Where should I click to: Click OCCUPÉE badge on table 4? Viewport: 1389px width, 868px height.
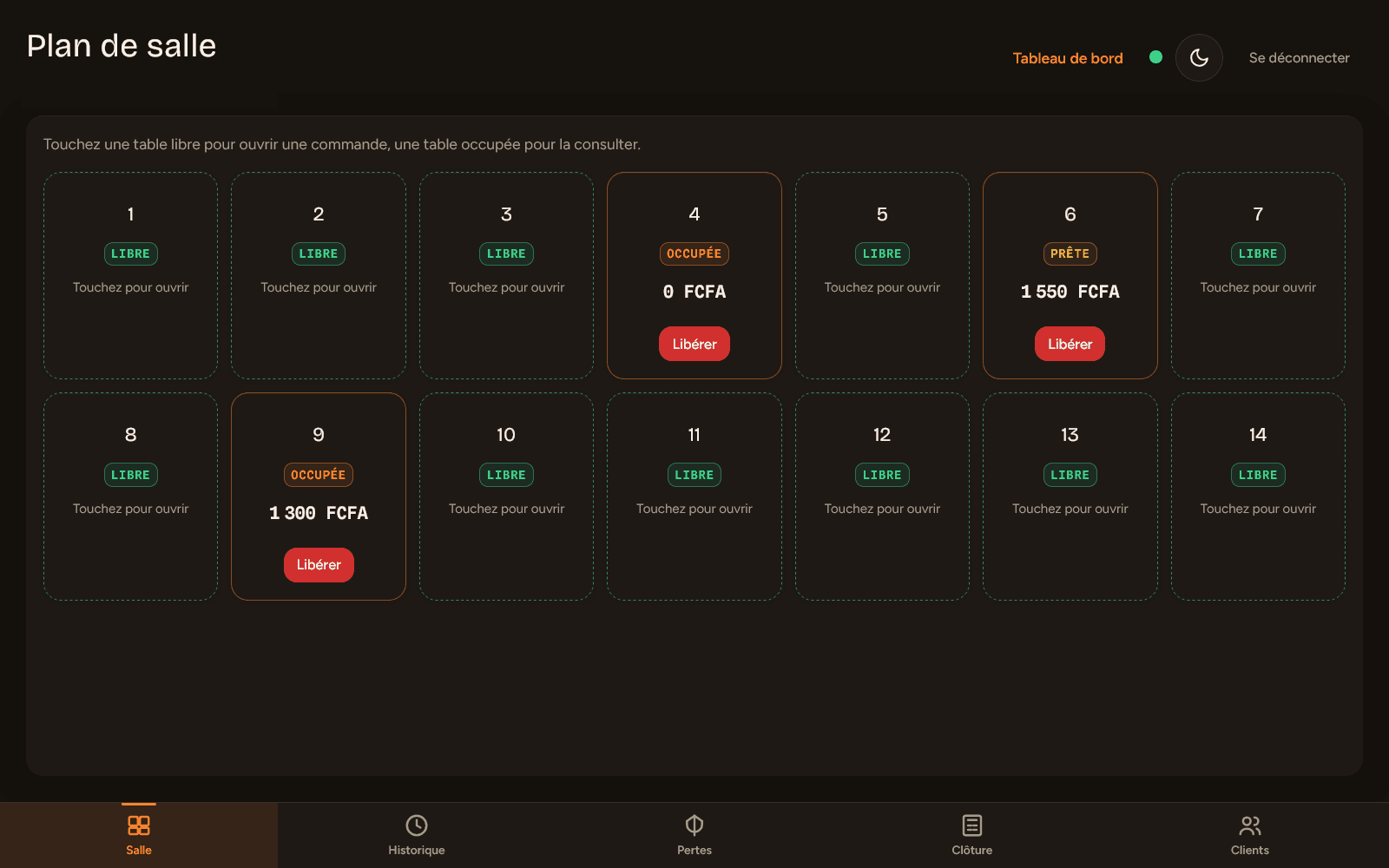[694, 253]
